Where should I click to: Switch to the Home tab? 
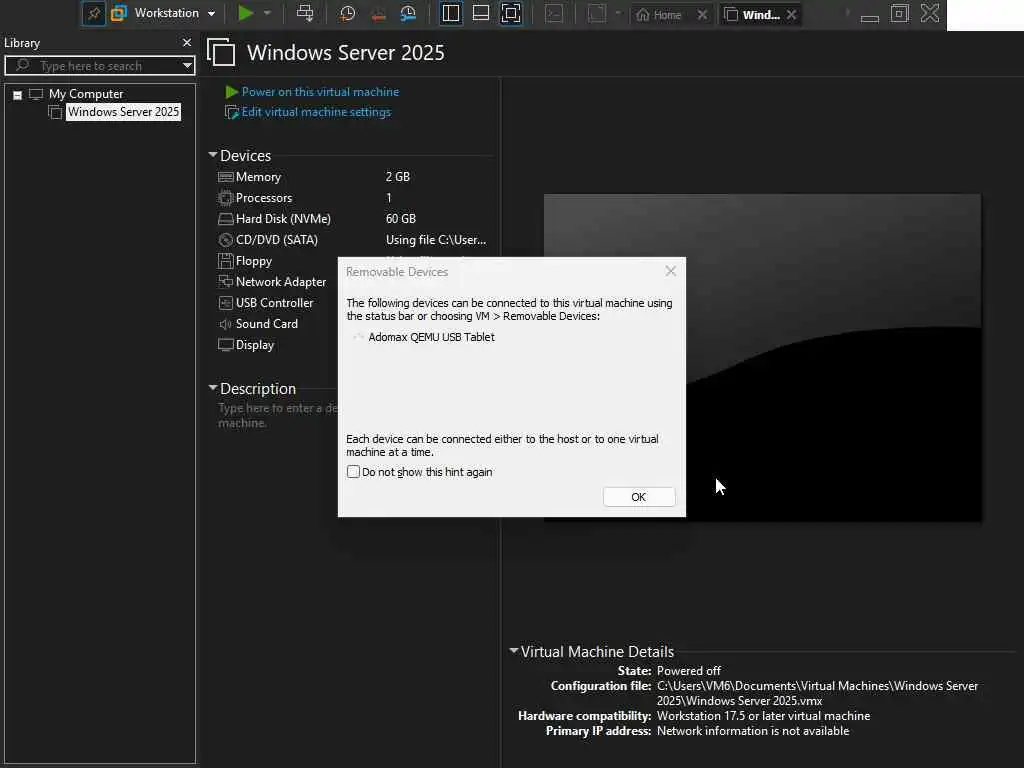660,14
